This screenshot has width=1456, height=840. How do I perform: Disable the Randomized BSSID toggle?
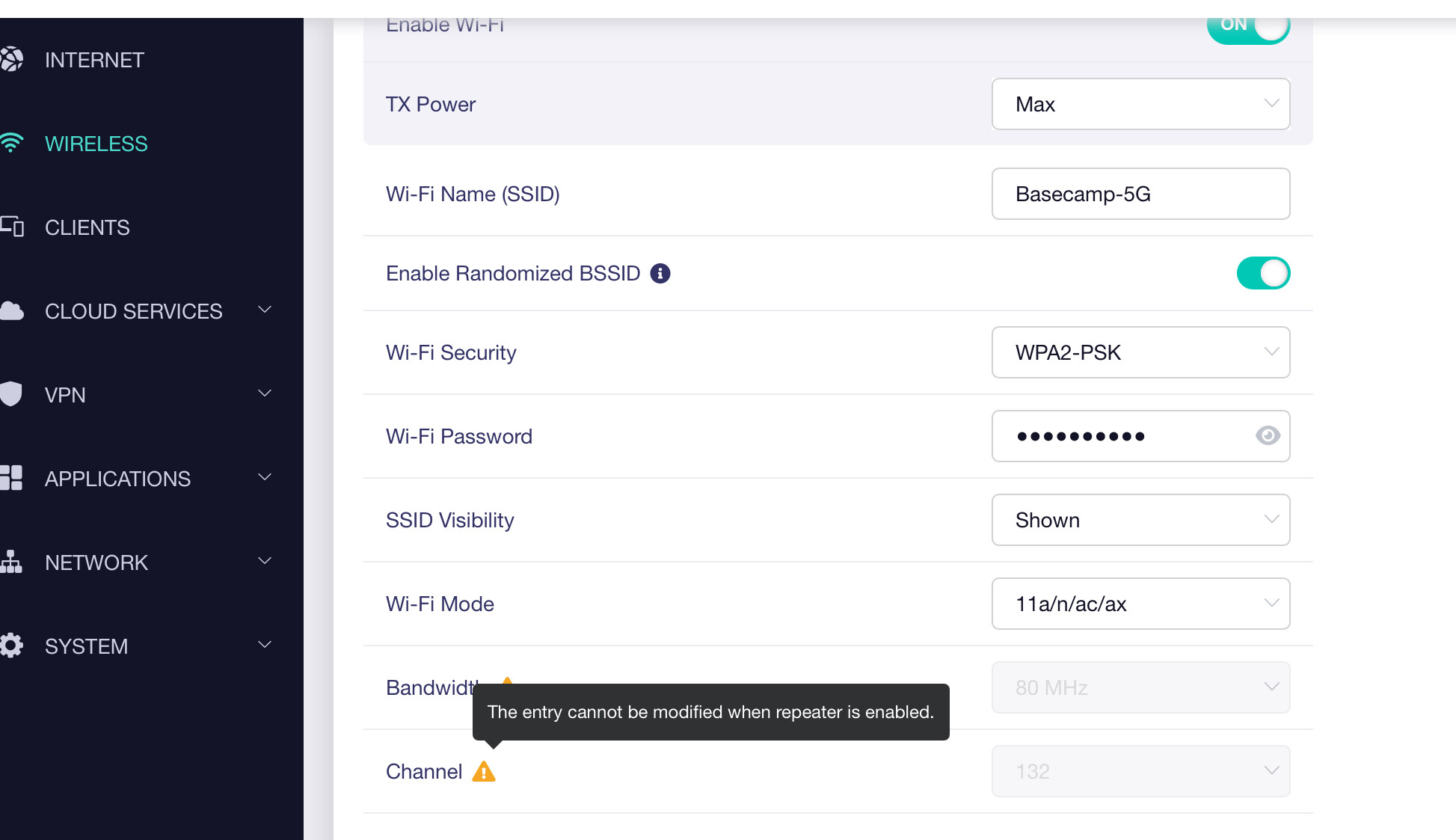coord(1263,273)
